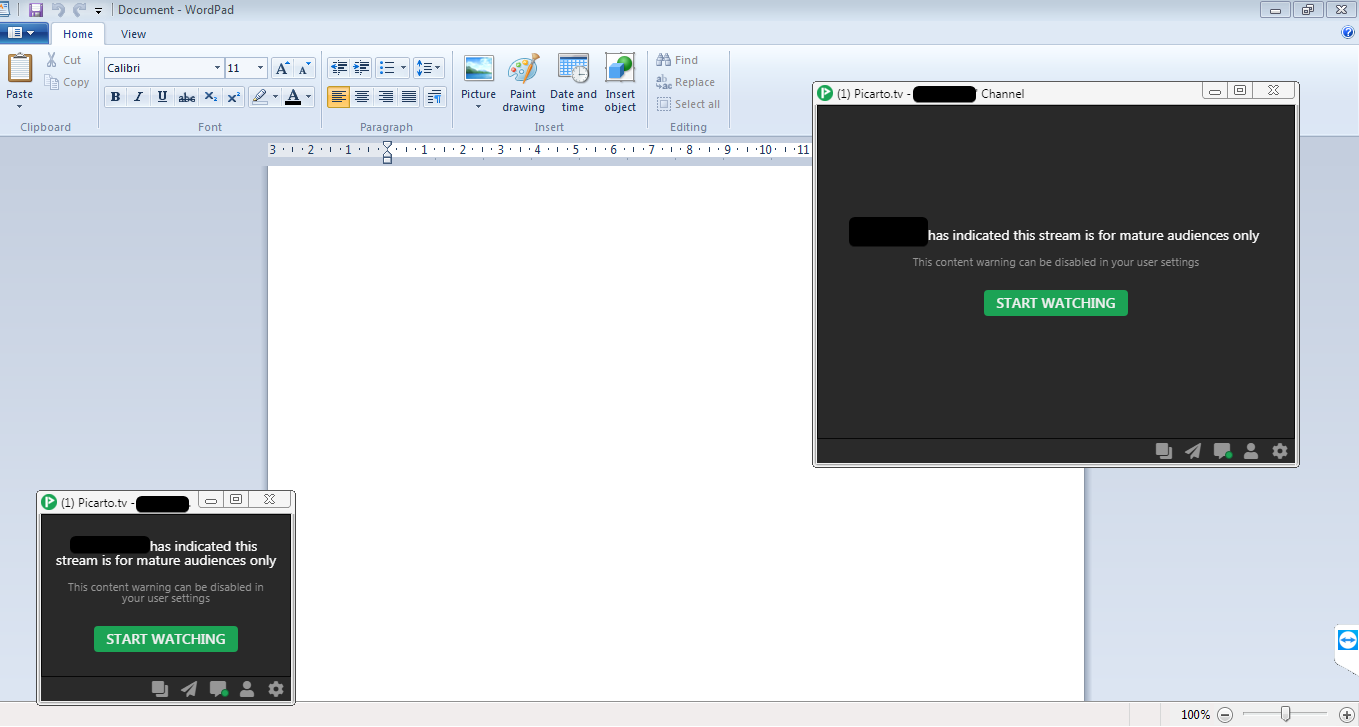1359x727 pixels.
Task: Insert a Paint drawing
Action: pyautogui.click(x=523, y=83)
